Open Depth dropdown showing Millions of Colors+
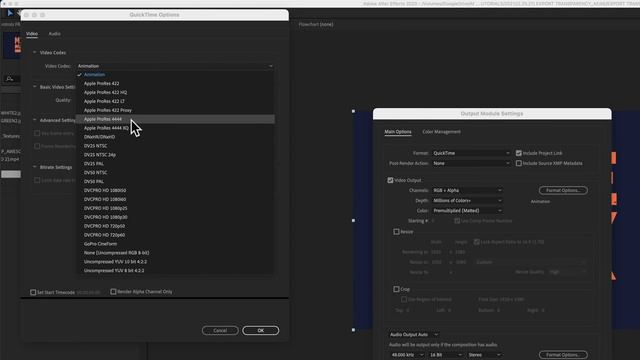 [467, 200]
